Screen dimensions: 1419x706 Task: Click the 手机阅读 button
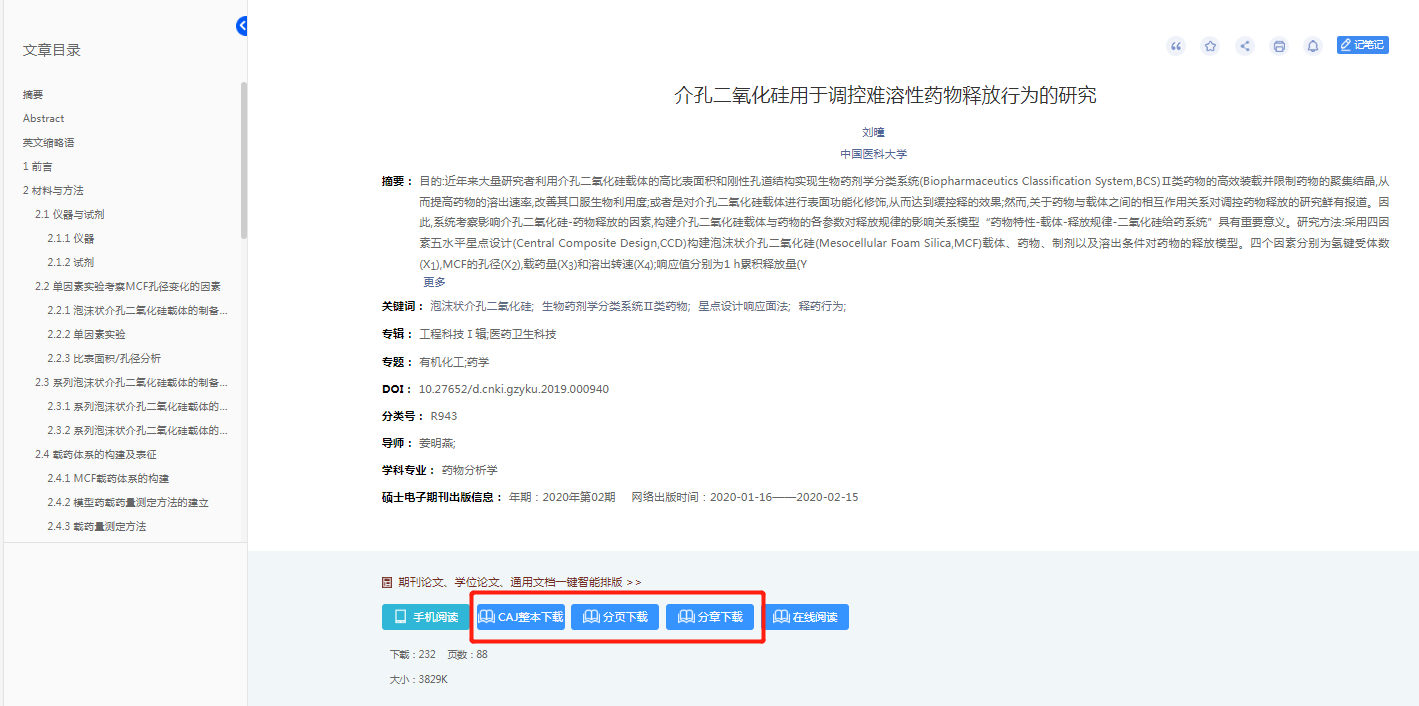point(426,617)
